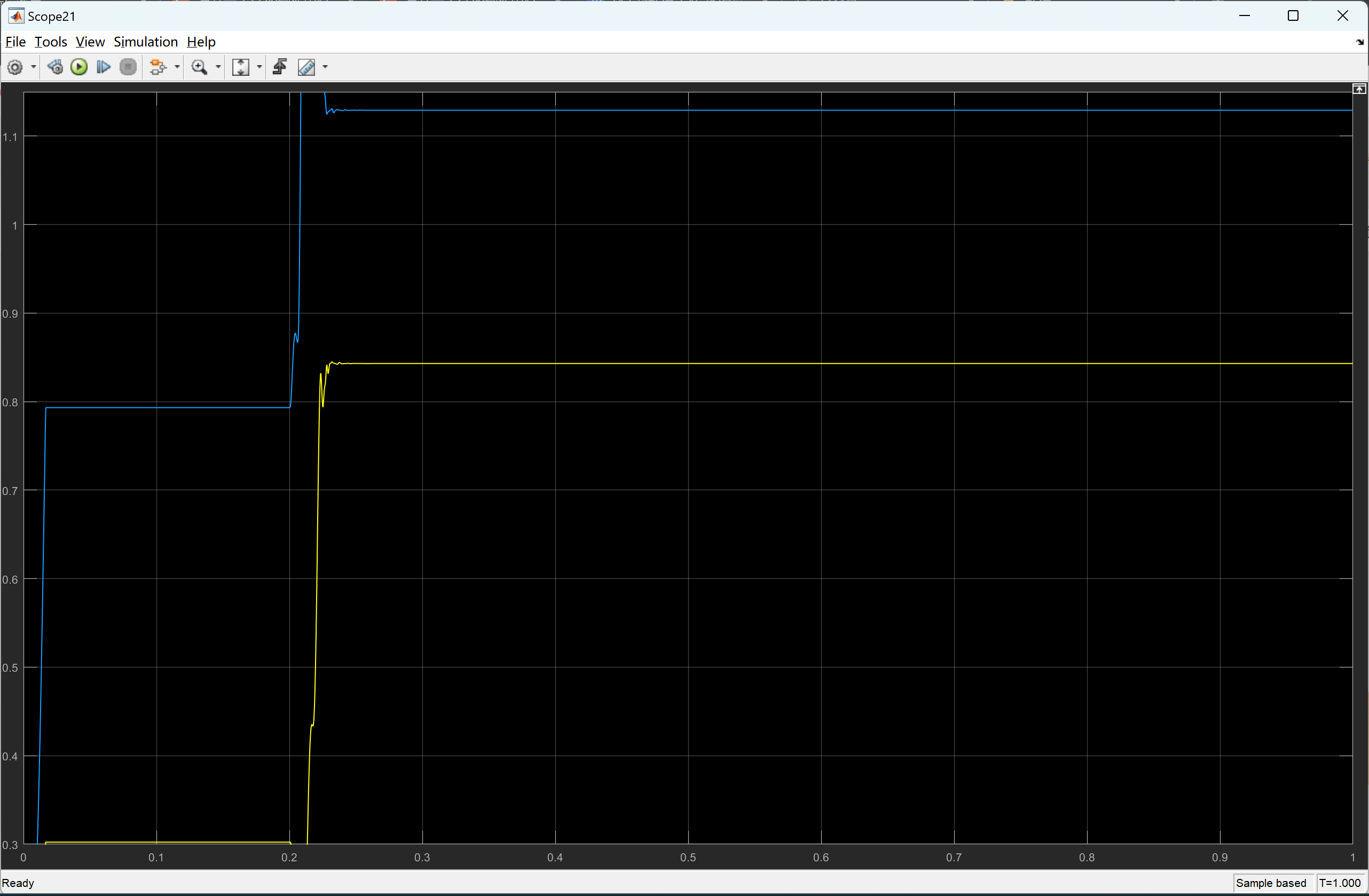Collapse the plot area with the top-right arrow
Screen dimensions: 1369x896
click(1359, 89)
